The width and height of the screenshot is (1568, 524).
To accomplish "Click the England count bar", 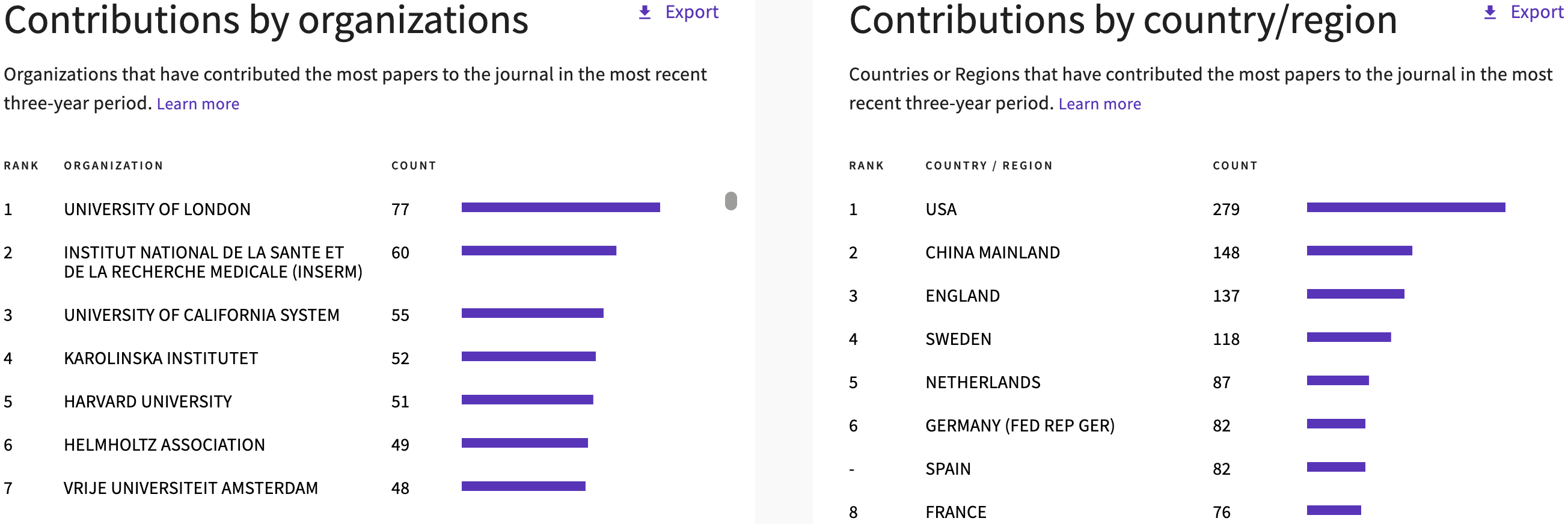I will click(1355, 294).
